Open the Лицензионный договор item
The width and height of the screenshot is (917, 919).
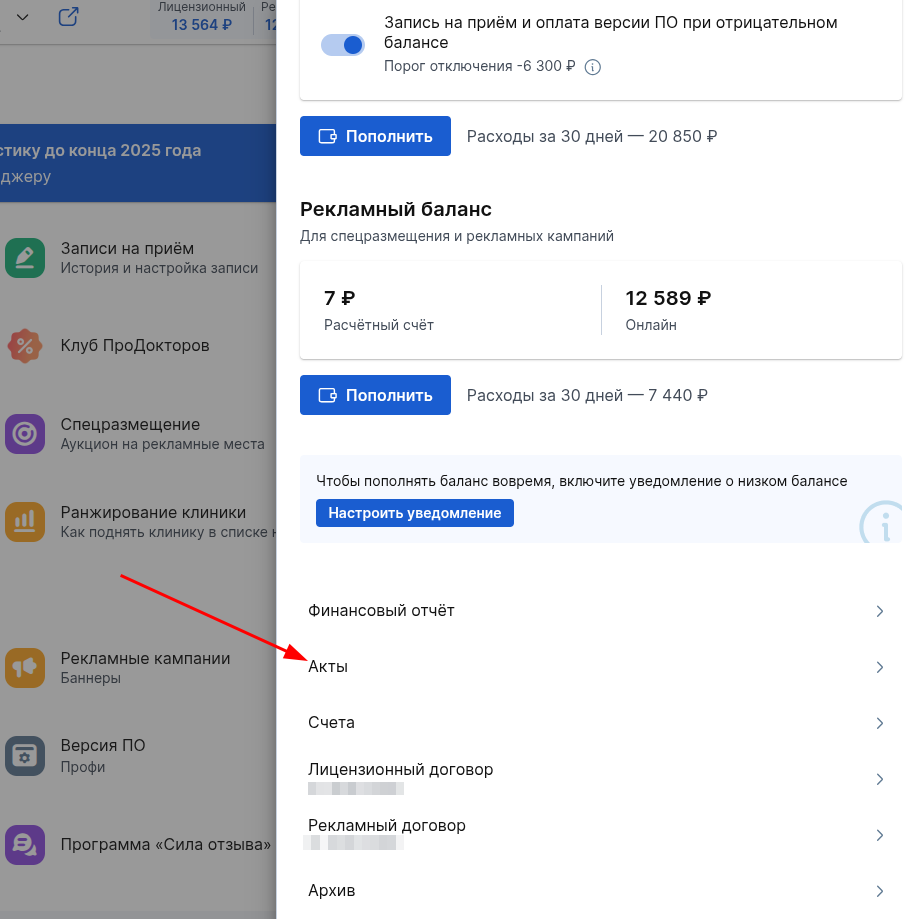click(400, 770)
